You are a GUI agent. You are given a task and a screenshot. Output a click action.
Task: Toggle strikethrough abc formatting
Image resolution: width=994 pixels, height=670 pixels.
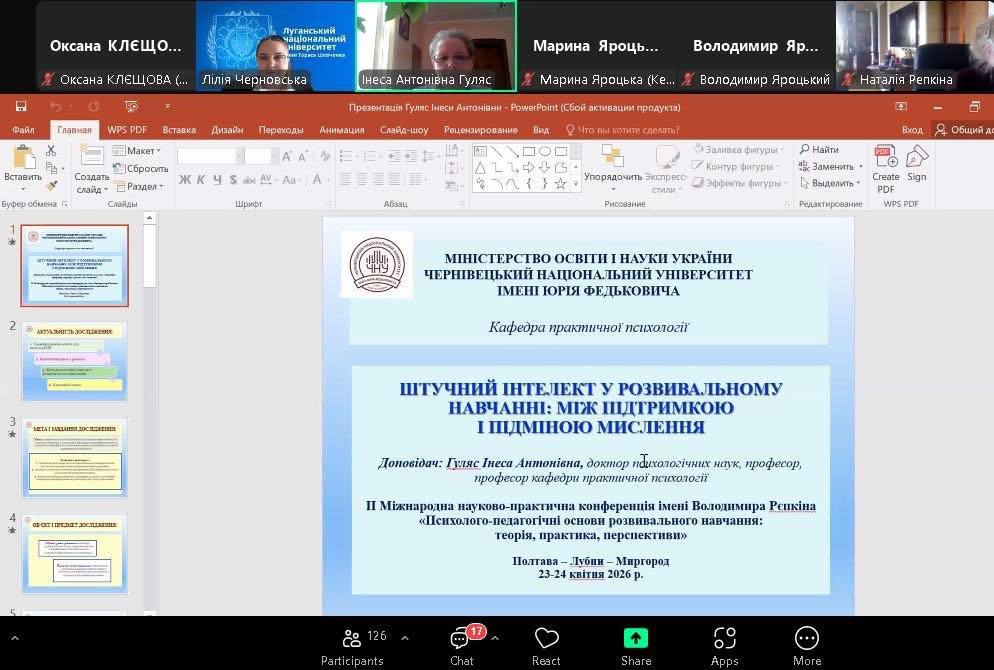[x=249, y=180]
